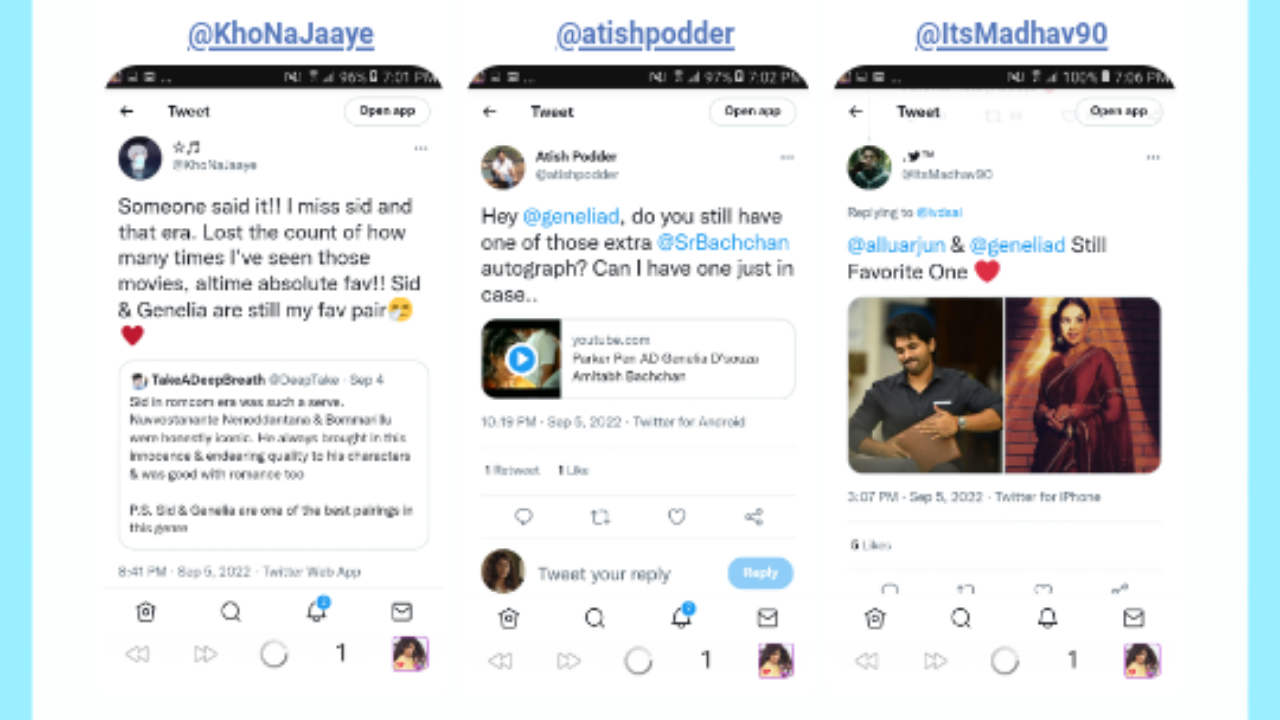Go back from the KhoNaJaaye tweet
This screenshot has height=720, width=1280.
click(126, 112)
